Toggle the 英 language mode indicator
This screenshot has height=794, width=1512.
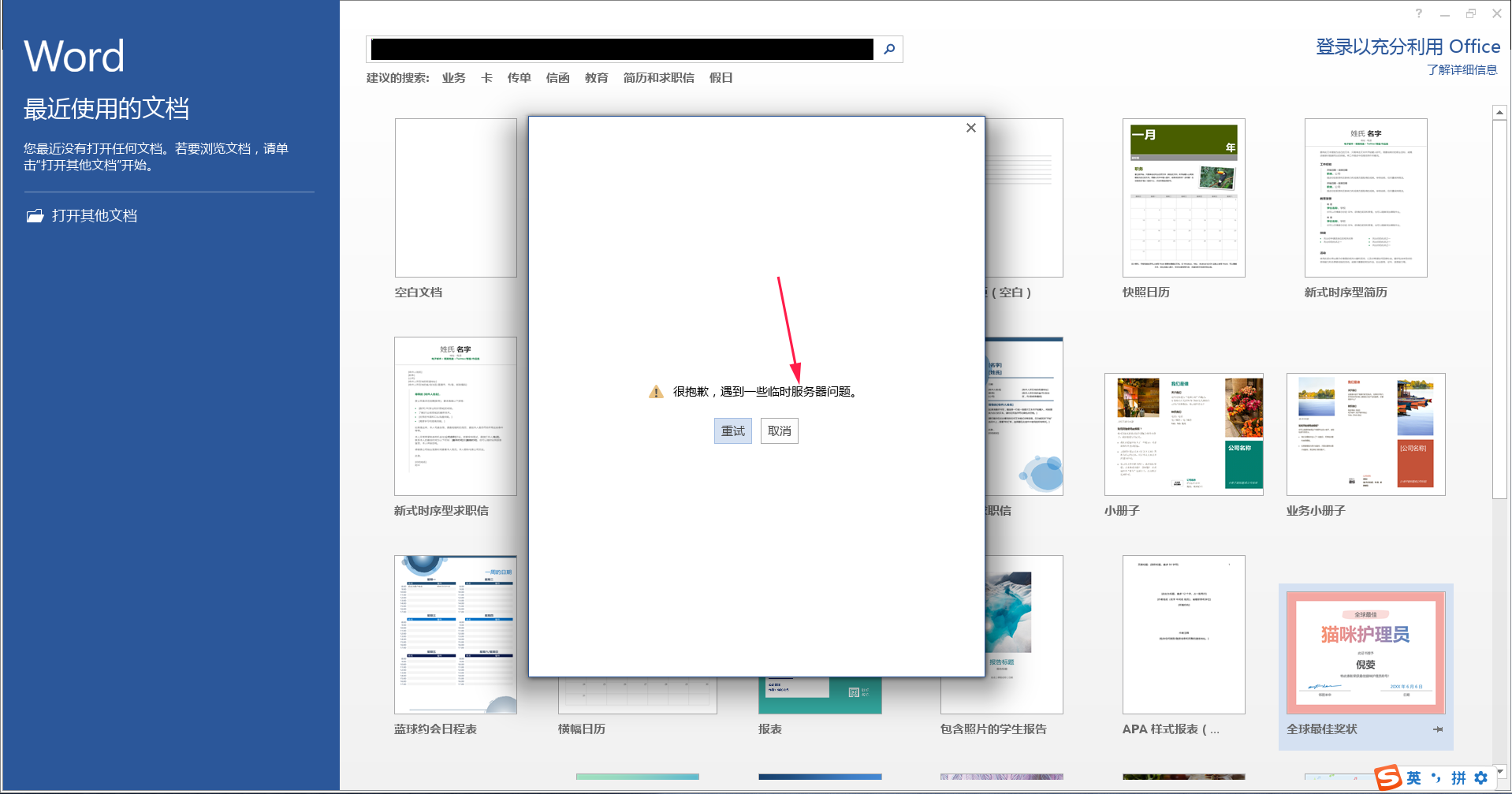[1414, 778]
